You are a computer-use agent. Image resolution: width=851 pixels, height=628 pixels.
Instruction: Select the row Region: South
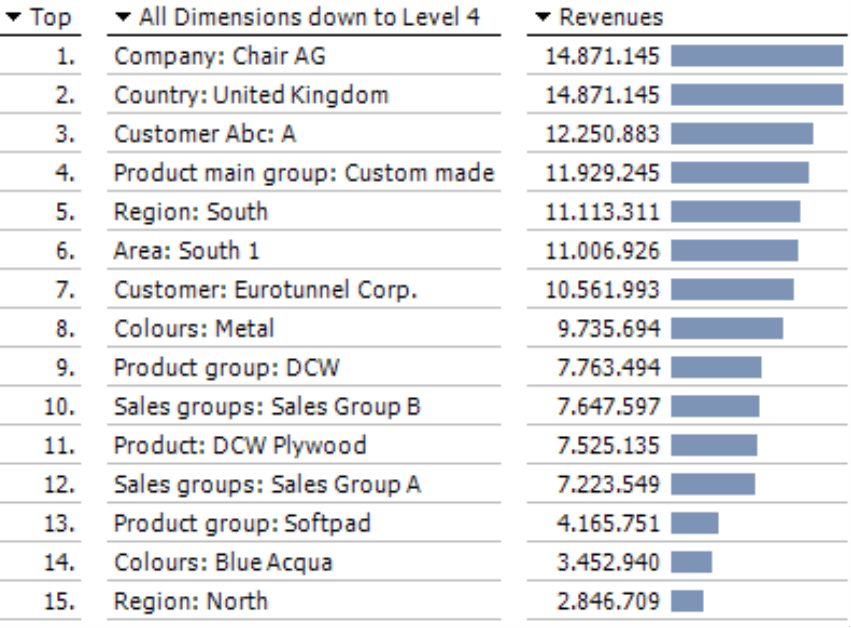(x=190, y=212)
